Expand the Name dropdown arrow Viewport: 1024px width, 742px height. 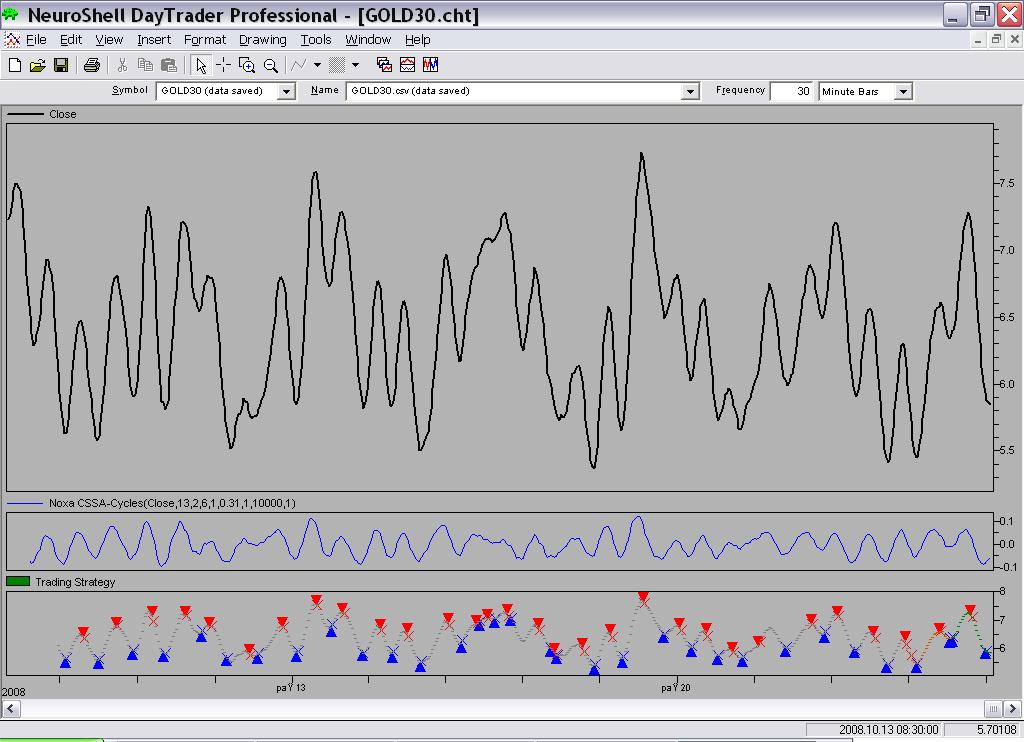[x=690, y=91]
